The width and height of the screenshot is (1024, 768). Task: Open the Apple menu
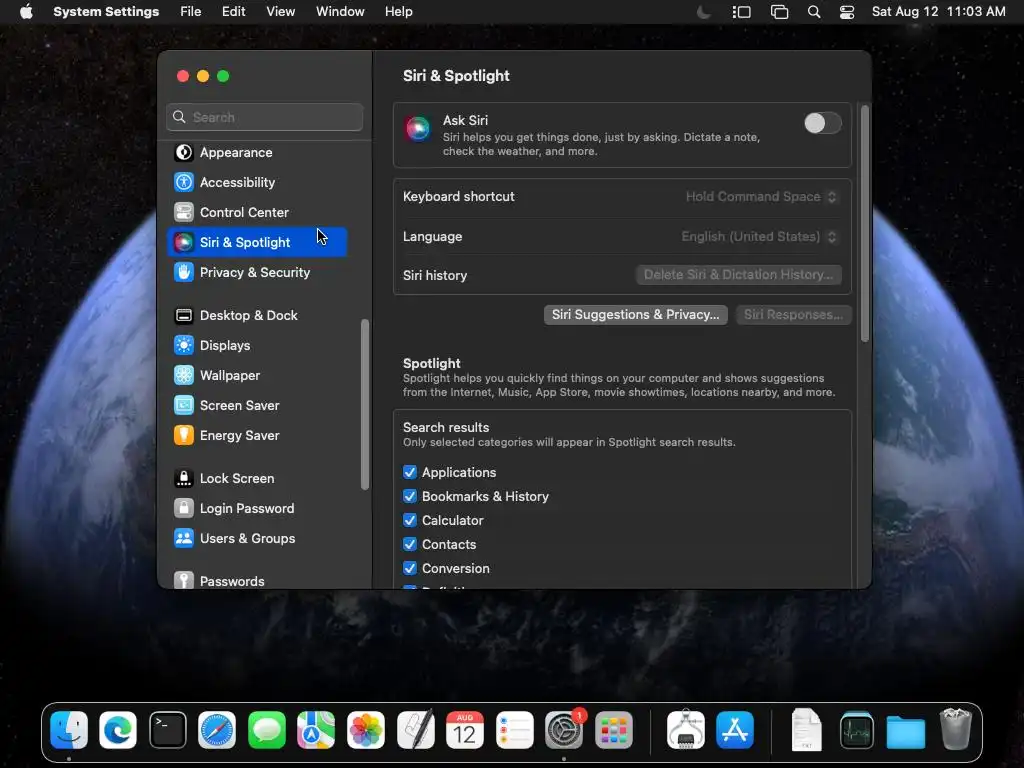coord(26,12)
